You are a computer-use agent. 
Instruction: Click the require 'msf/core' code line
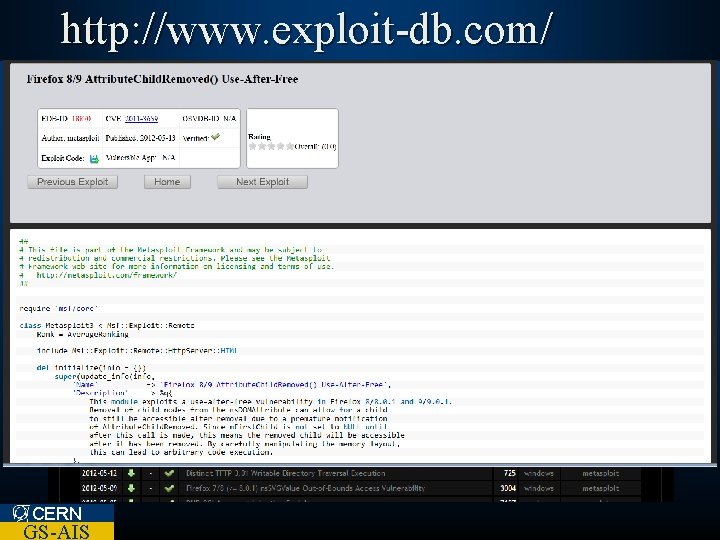coord(59,309)
